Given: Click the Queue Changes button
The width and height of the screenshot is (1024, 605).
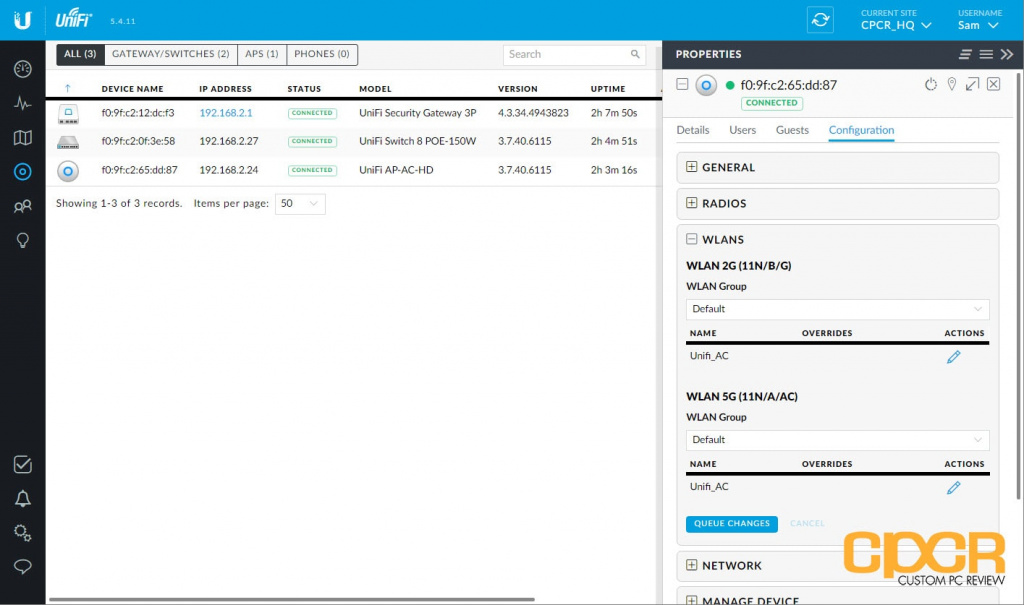Looking at the screenshot, I should (732, 523).
